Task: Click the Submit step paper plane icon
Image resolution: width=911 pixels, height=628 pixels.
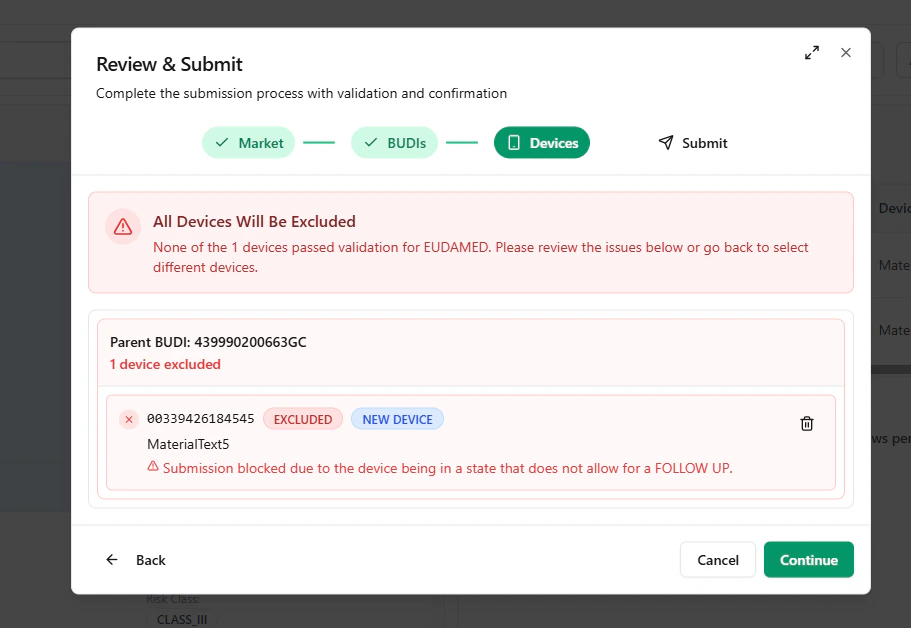Action: click(665, 143)
